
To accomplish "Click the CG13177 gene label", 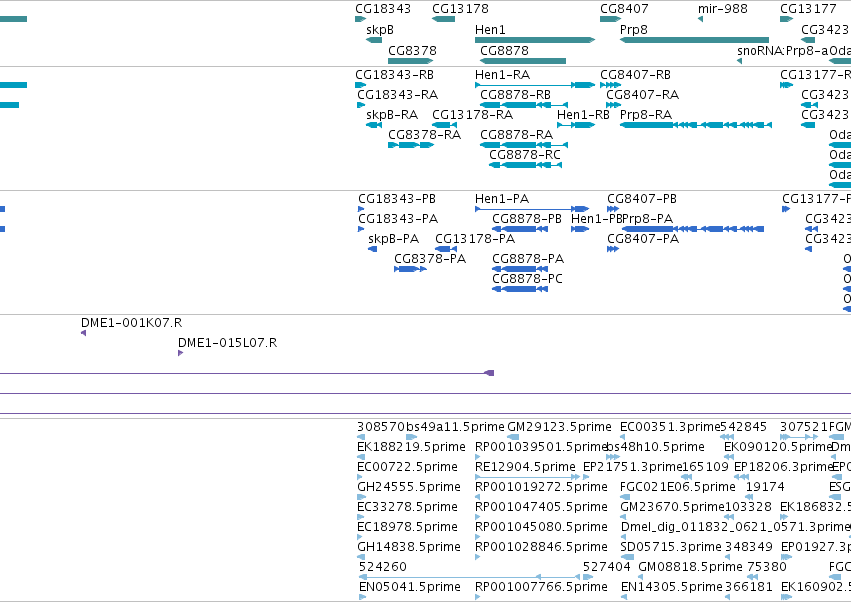I will [x=808, y=9].
